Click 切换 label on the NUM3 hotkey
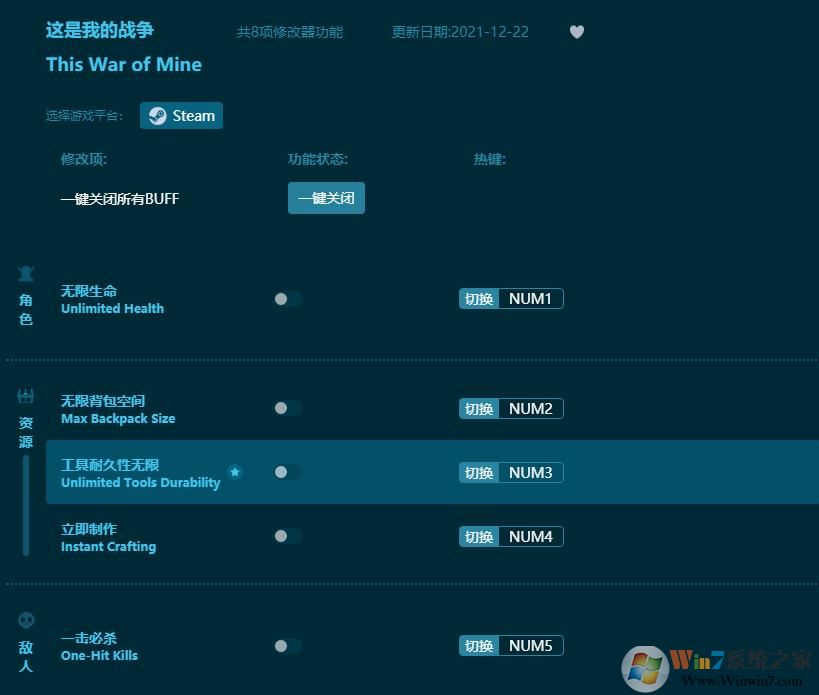The width and height of the screenshot is (819, 695). tap(479, 472)
